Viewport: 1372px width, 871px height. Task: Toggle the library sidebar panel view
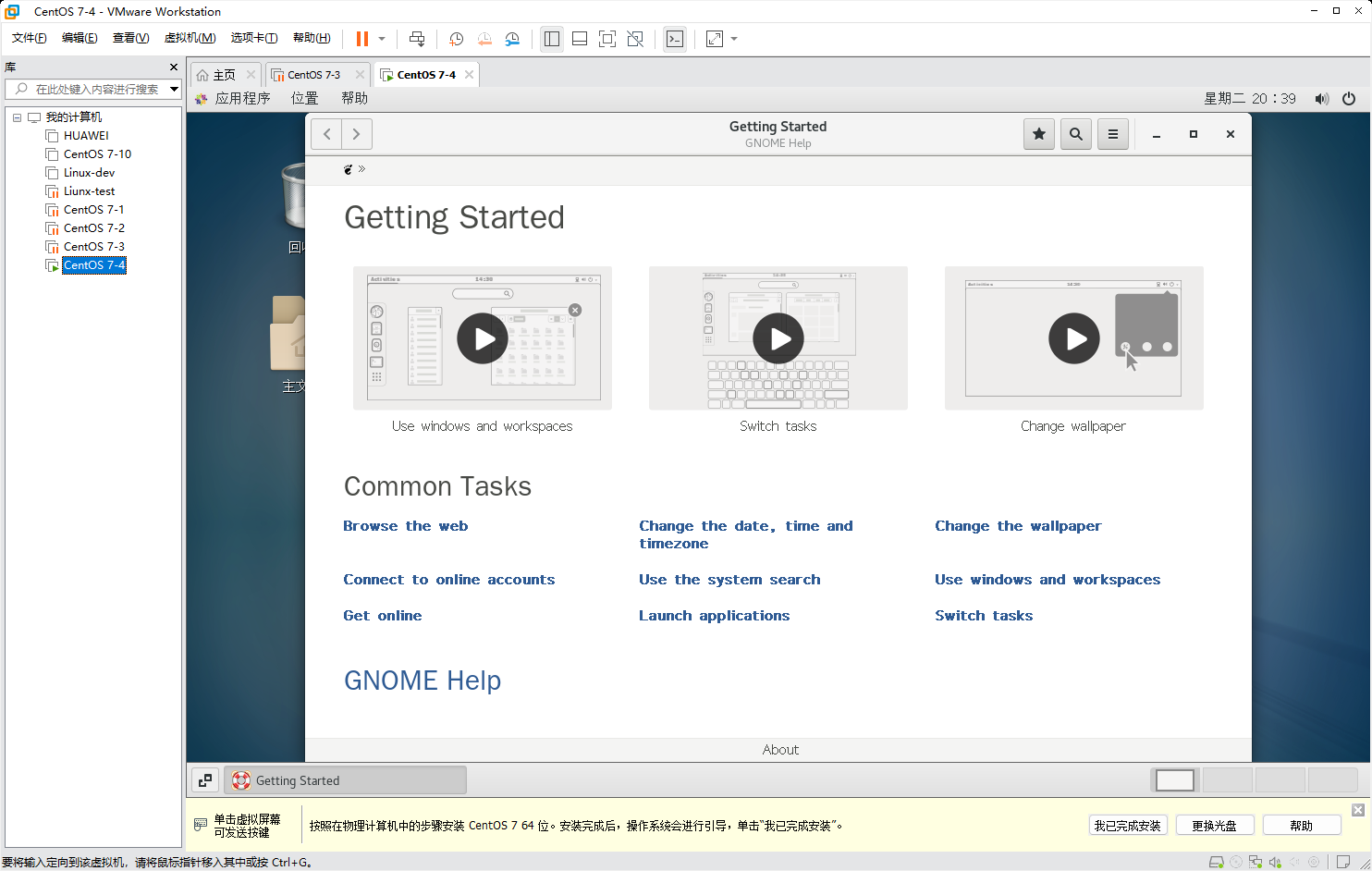(x=552, y=39)
